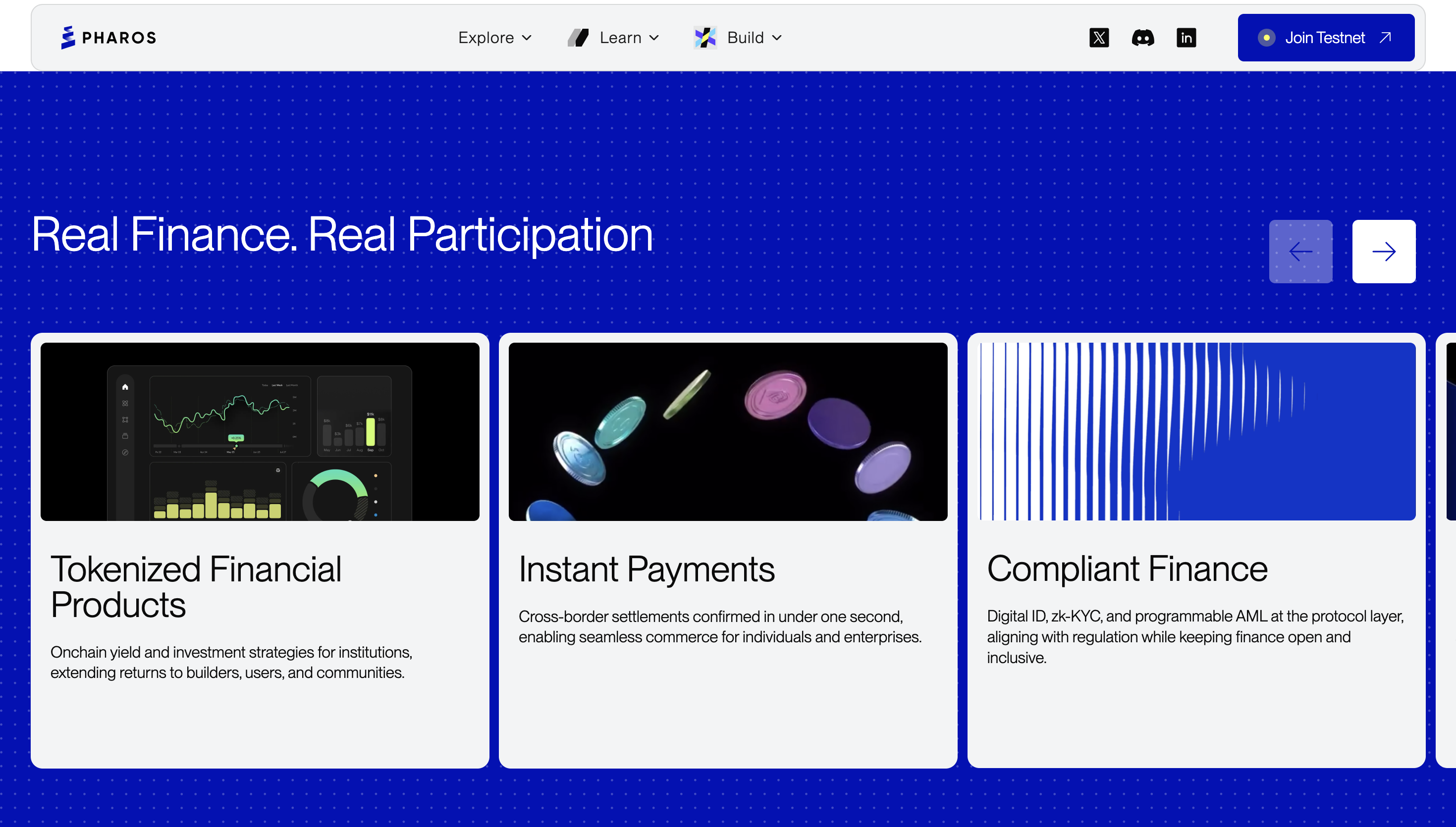Advance carousel with right arrow button

pyautogui.click(x=1383, y=252)
